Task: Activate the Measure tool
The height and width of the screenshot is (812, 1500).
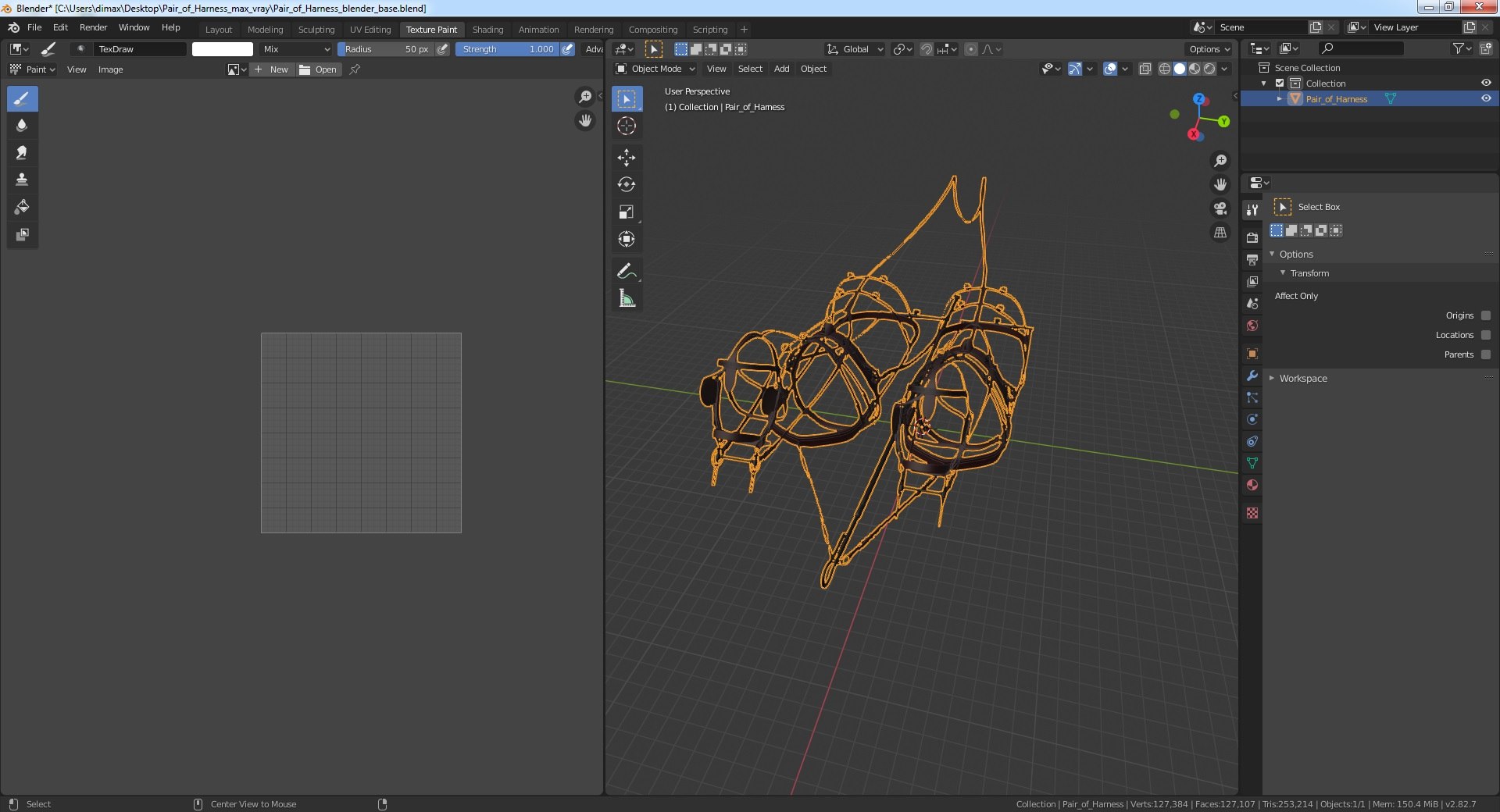Action: click(x=627, y=298)
